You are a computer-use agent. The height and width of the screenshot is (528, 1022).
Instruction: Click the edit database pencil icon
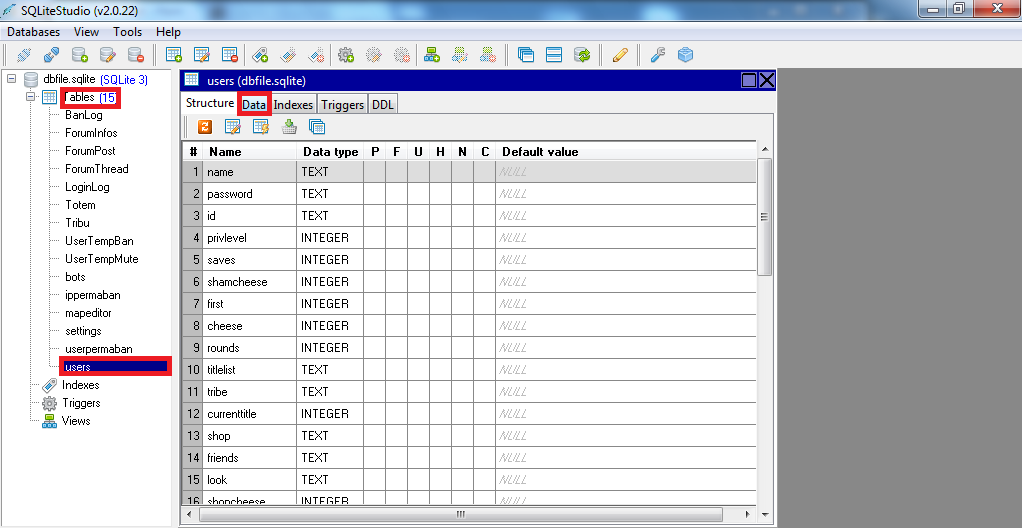pos(108,55)
